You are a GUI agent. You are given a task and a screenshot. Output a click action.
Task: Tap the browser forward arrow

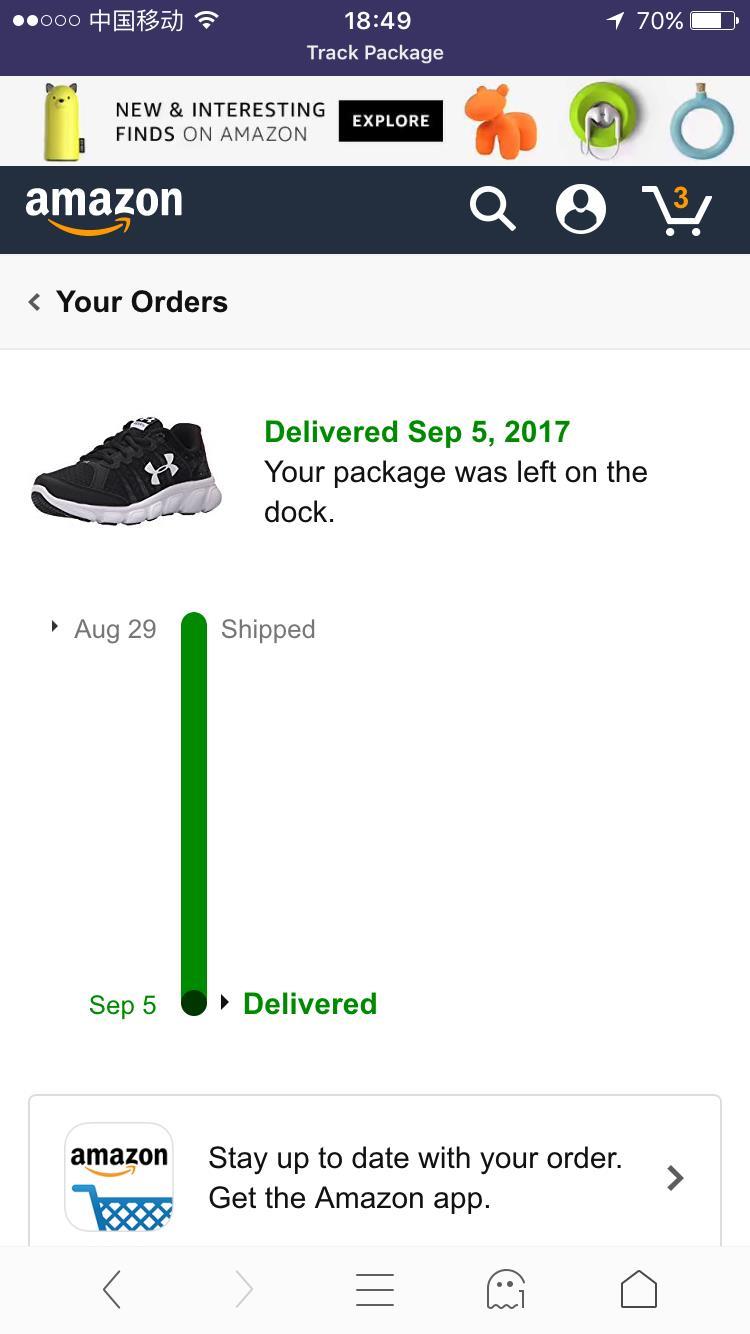pyautogui.click(x=244, y=1290)
